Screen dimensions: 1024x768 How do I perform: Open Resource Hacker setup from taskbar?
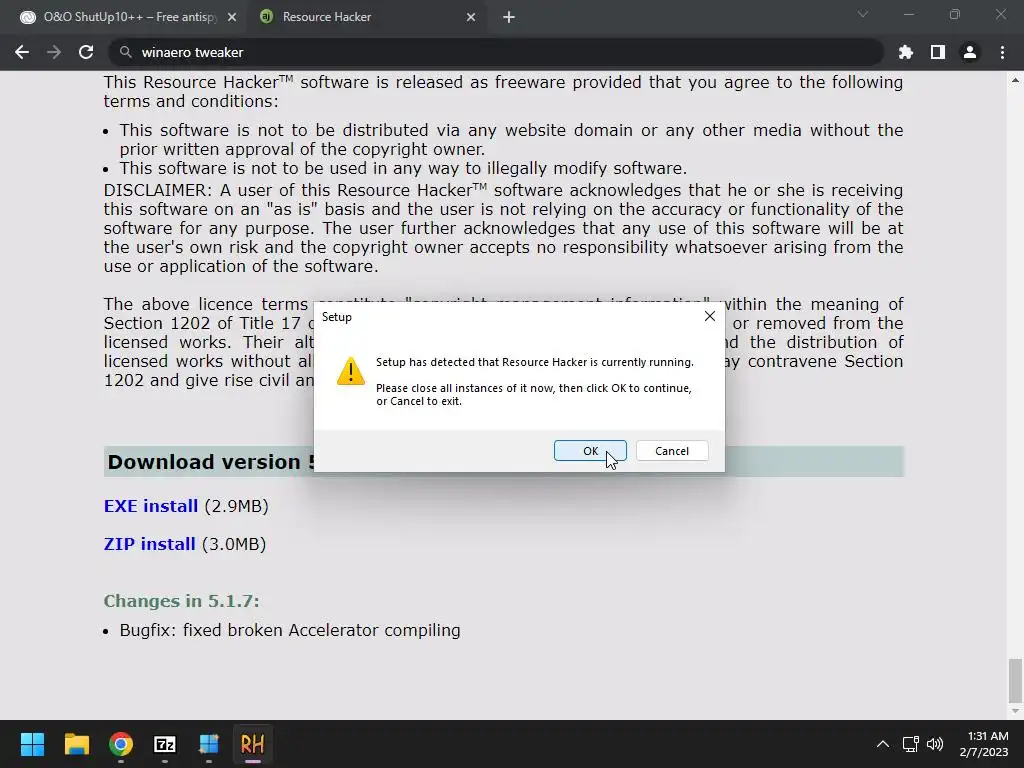click(253, 744)
